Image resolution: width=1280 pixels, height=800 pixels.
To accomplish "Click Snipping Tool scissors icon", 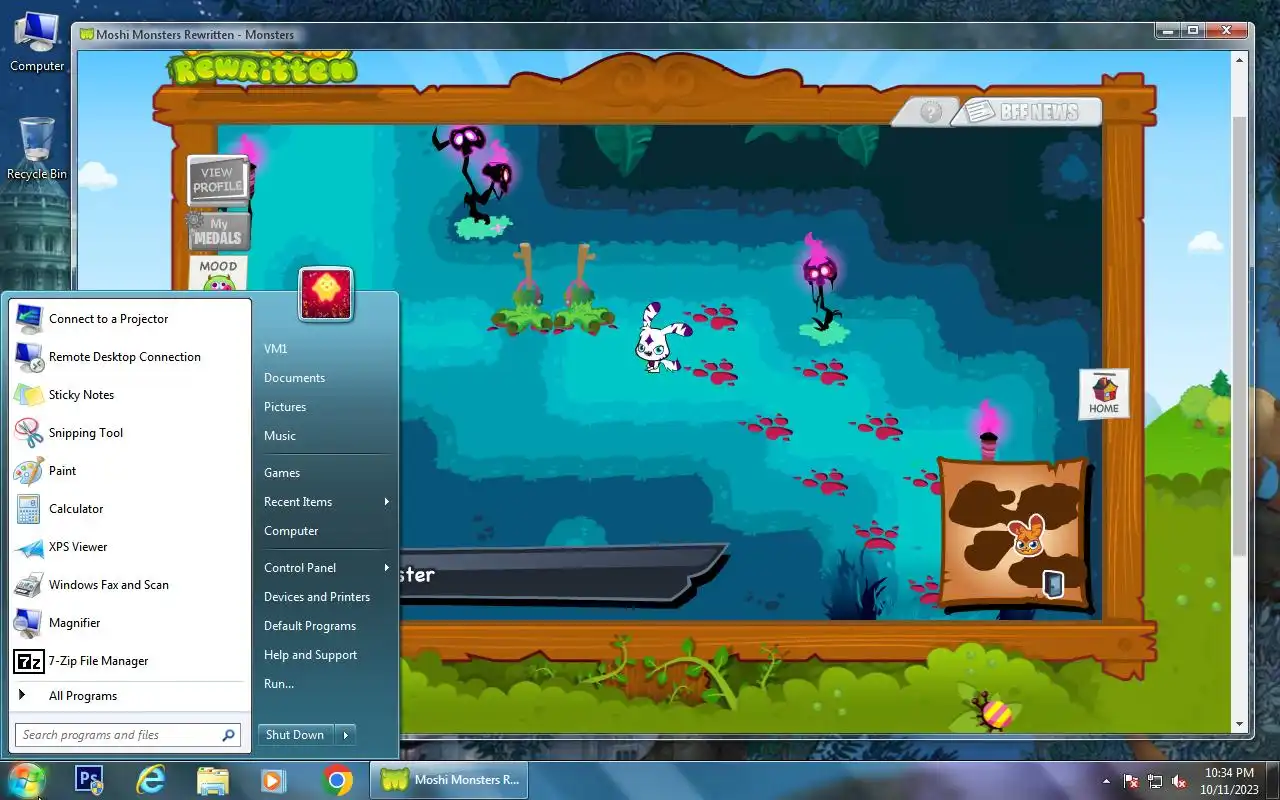I will tap(29, 433).
